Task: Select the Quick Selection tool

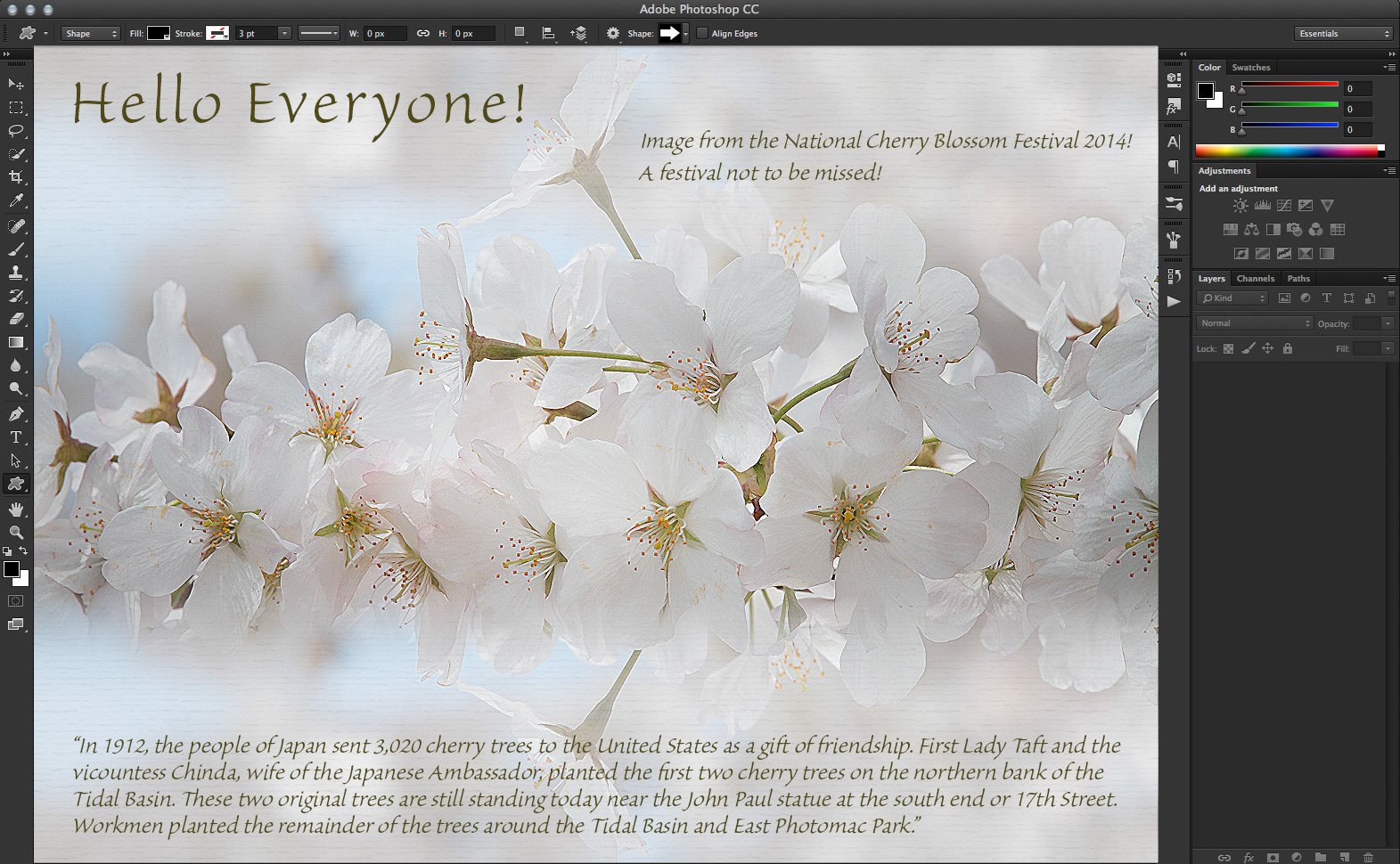Action: (16, 154)
